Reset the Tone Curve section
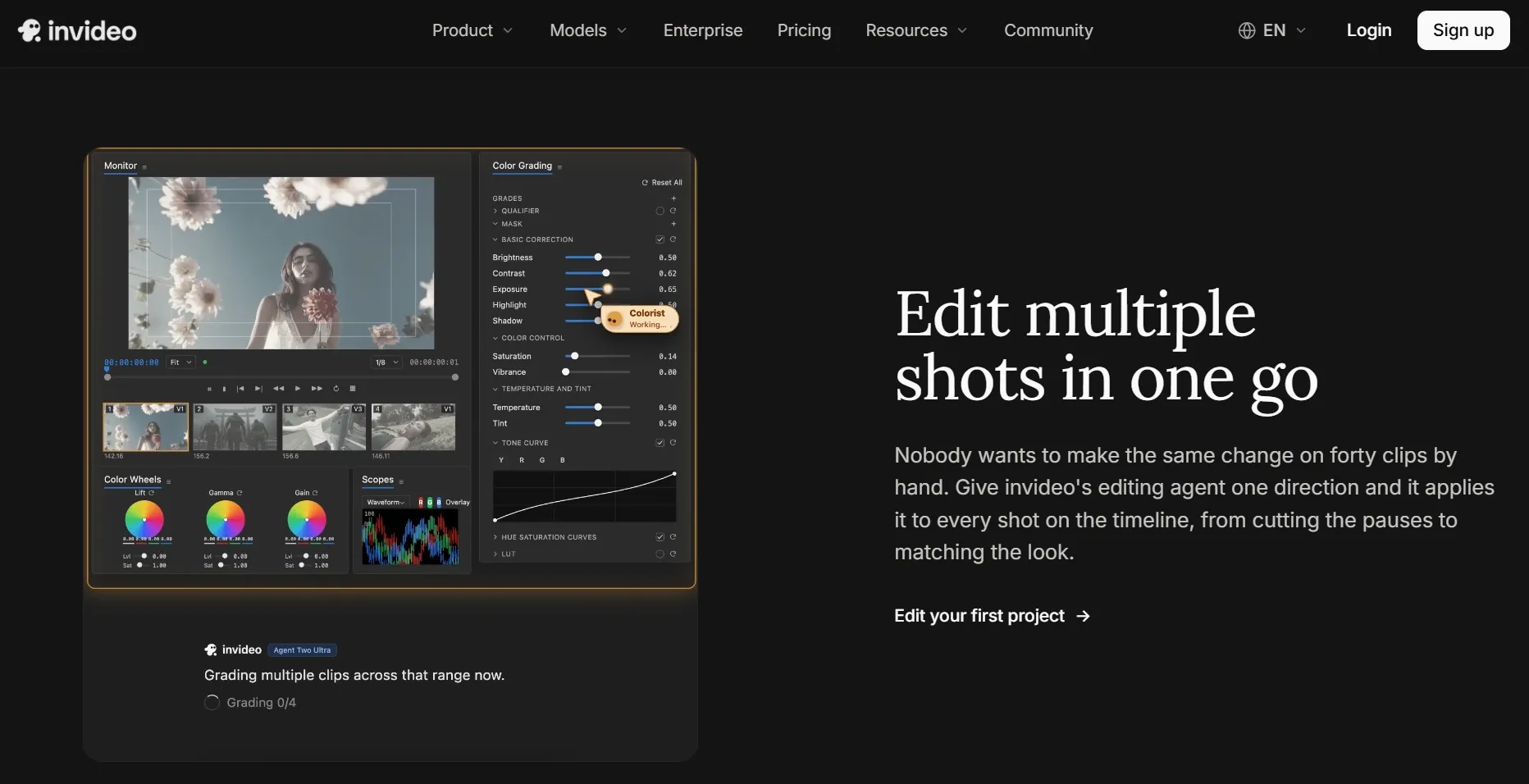Image resolution: width=1529 pixels, height=784 pixels. click(673, 443)
